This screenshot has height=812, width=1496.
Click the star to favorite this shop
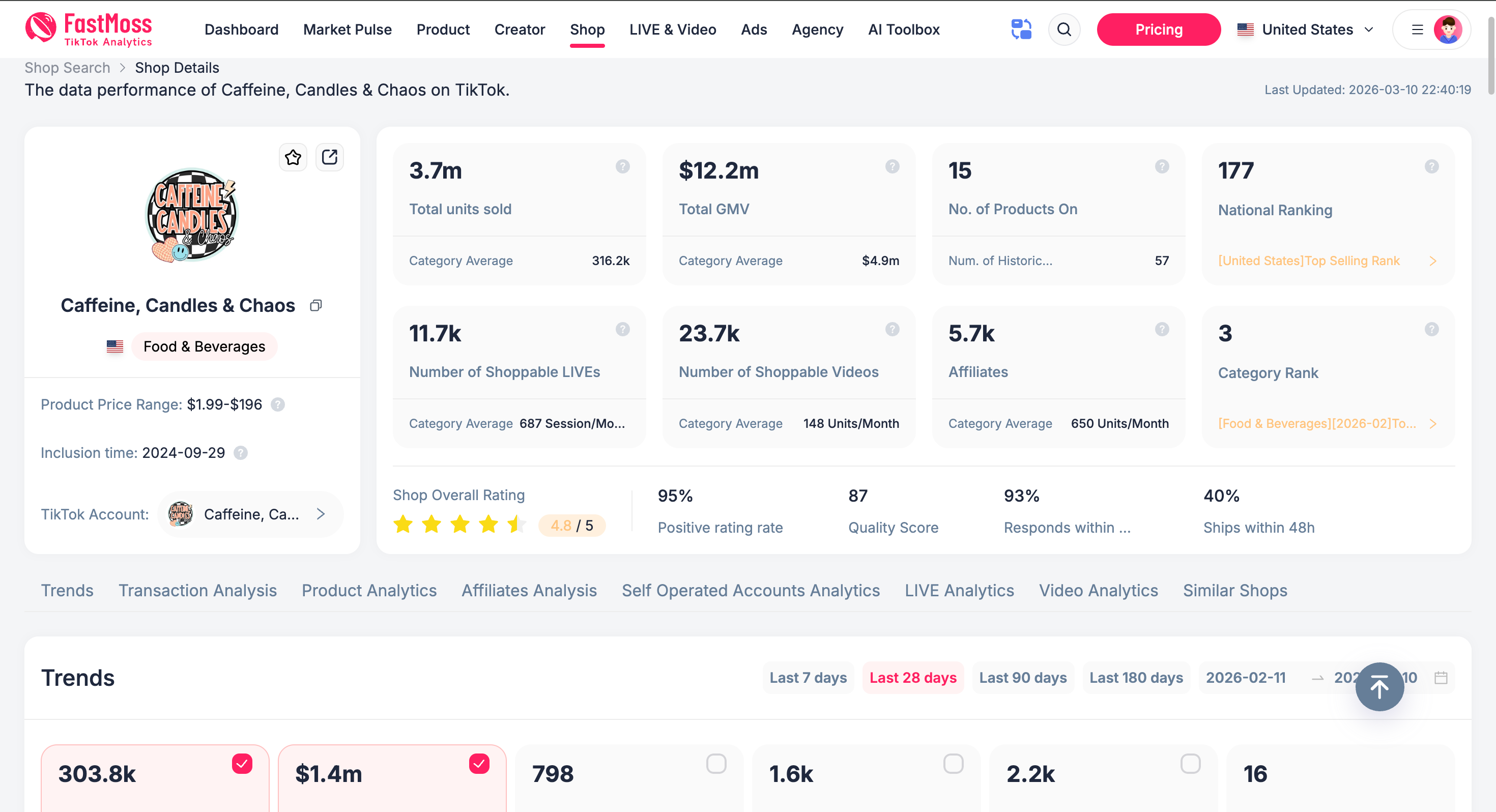[293, 157]
